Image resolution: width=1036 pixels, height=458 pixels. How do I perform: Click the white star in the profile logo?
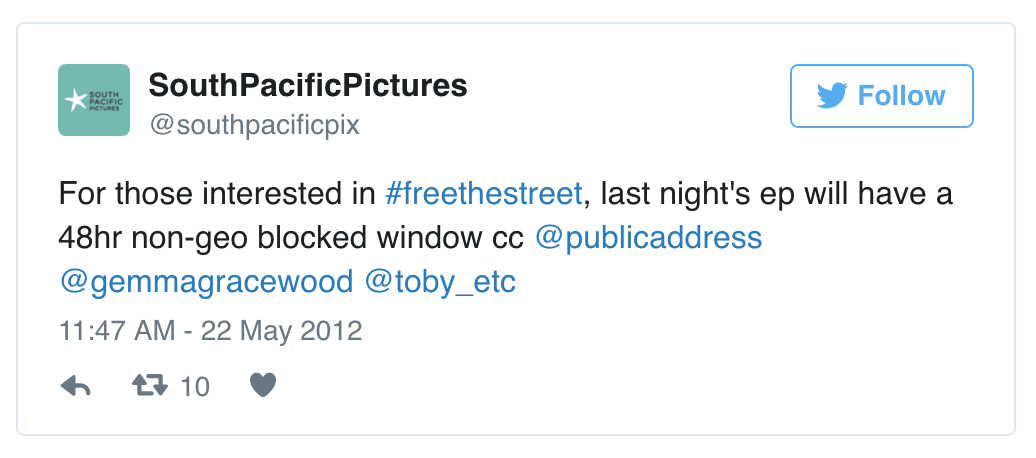point(75,100)
